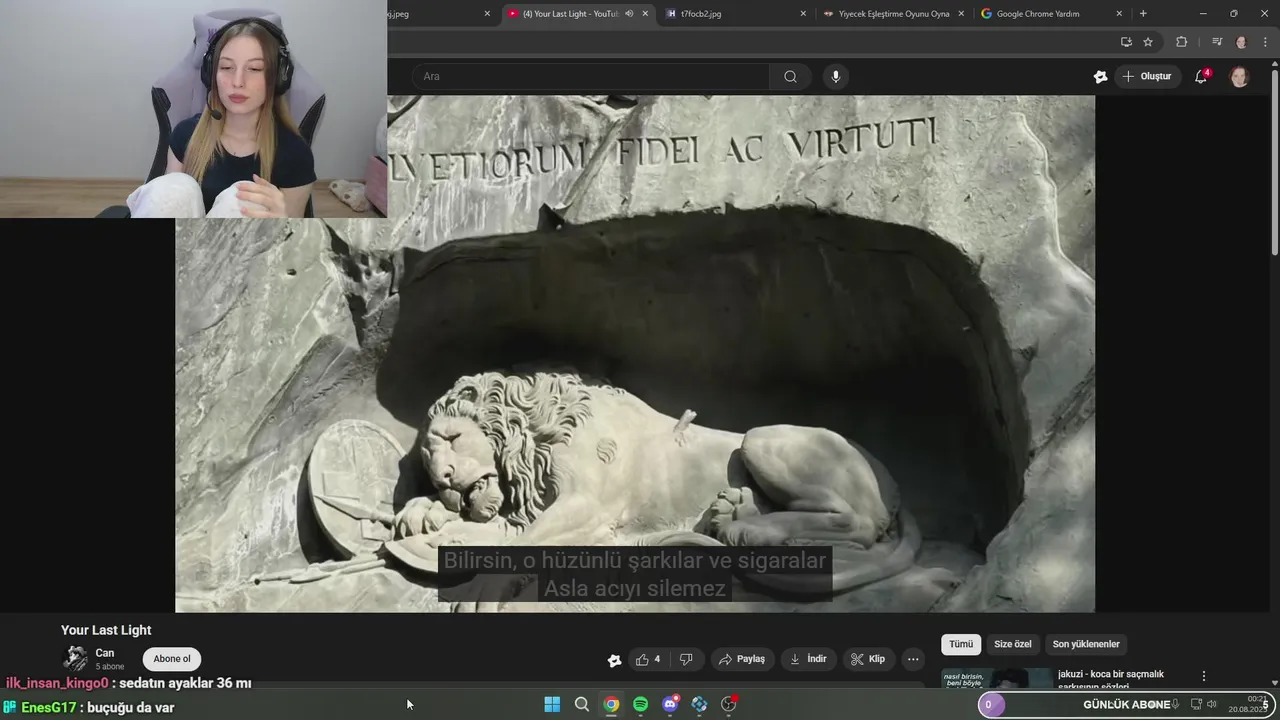
Task: Focus the Ara search field
Action: tap(590, 76)
